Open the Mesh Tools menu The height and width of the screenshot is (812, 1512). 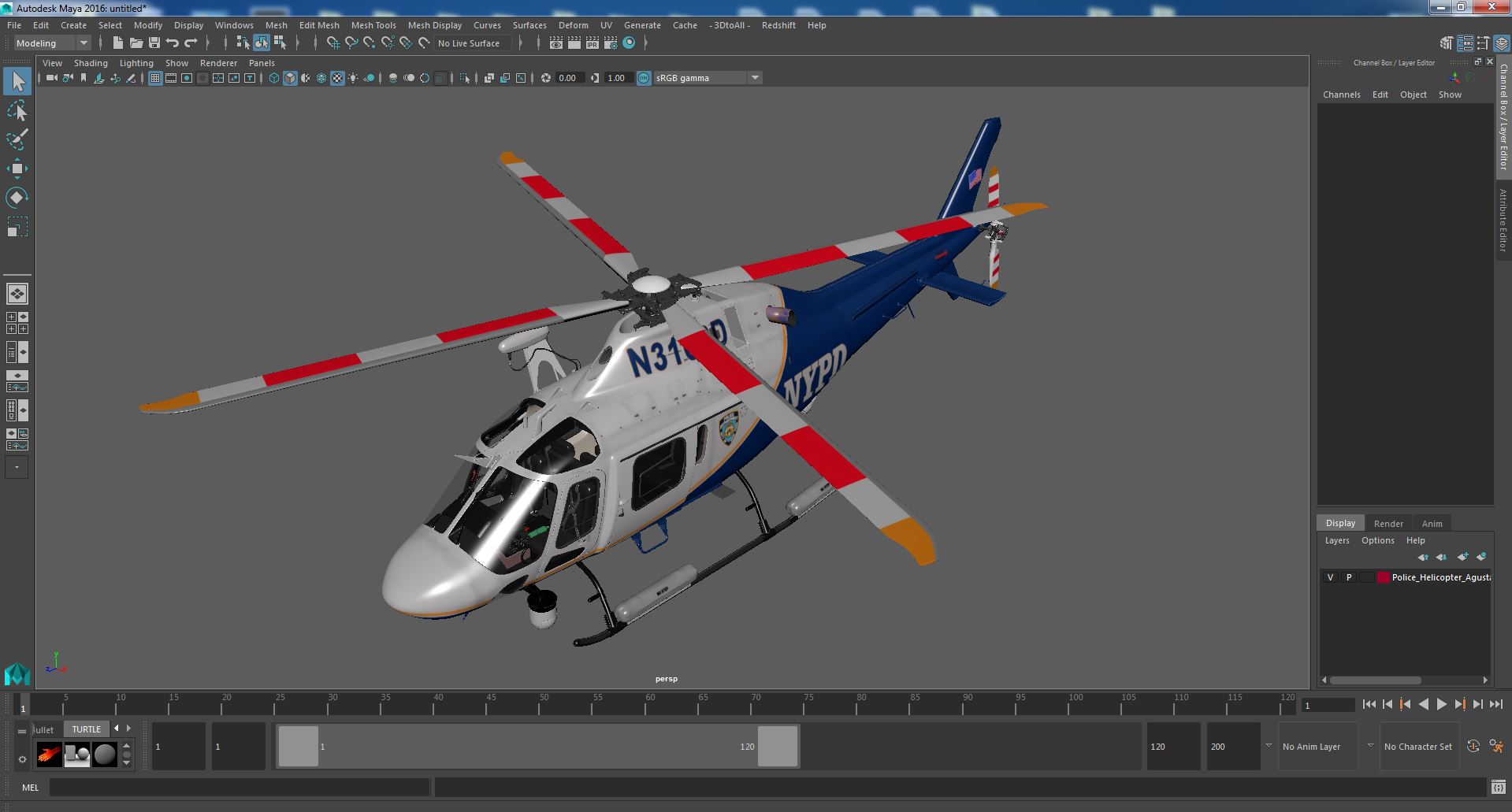373,25
